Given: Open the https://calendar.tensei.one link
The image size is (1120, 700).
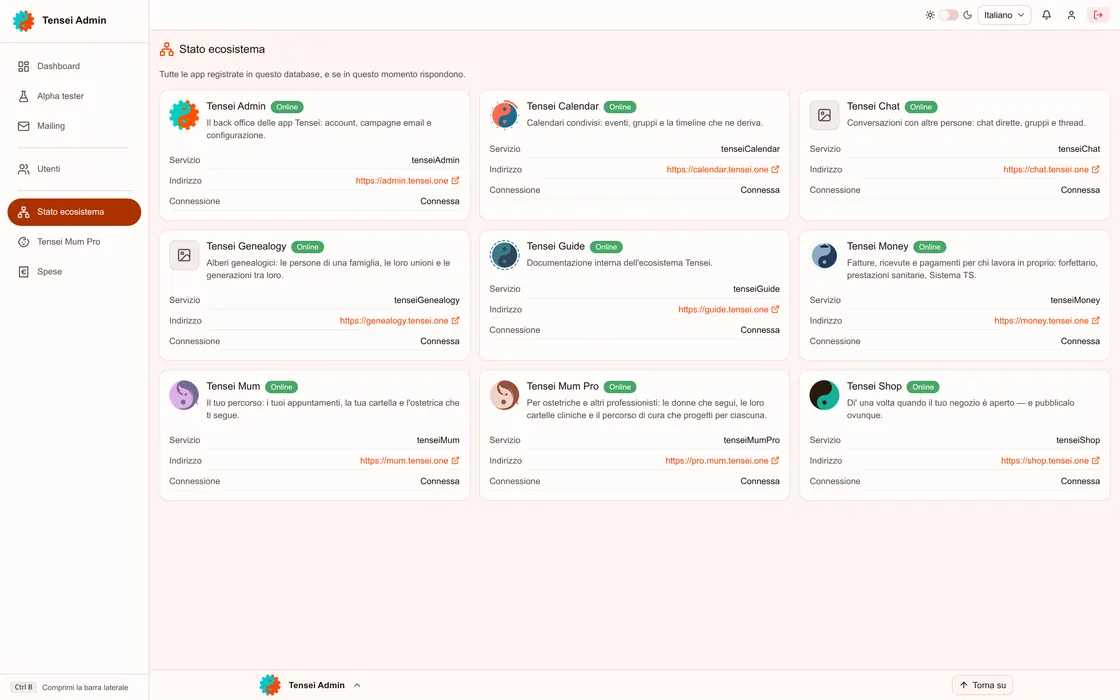Looking at the screenshot, I should 723,169.
